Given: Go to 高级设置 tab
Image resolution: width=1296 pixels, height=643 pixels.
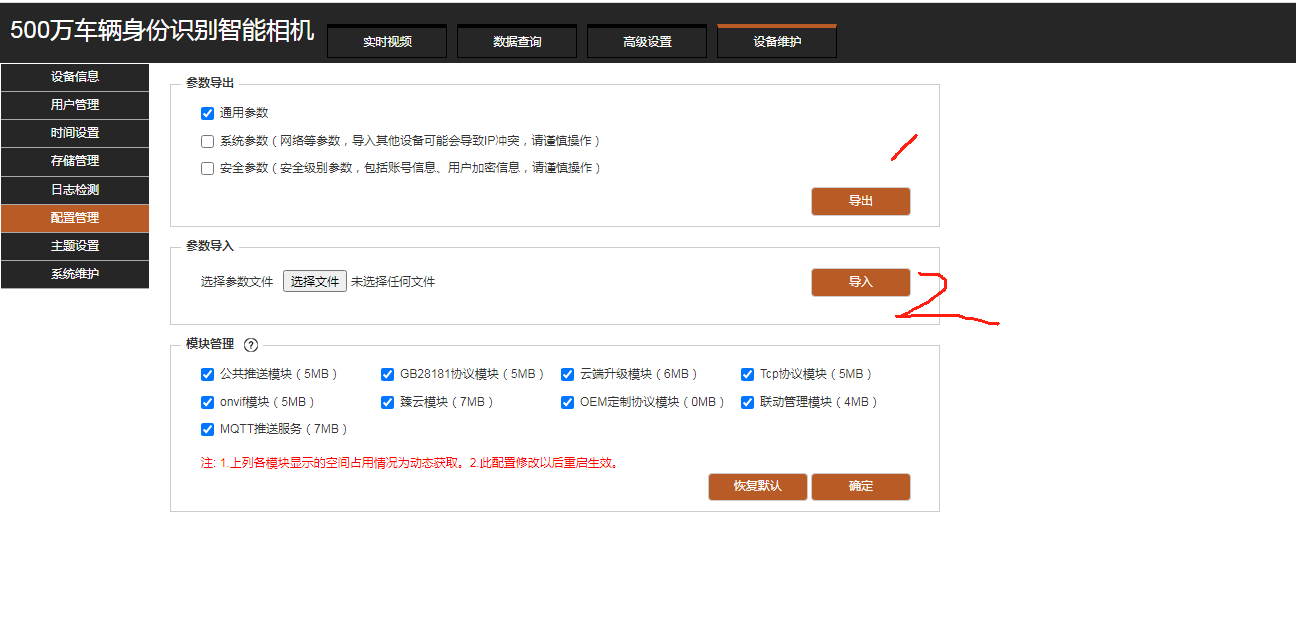Looking at the screenshot, I should [x=647, y=42].
